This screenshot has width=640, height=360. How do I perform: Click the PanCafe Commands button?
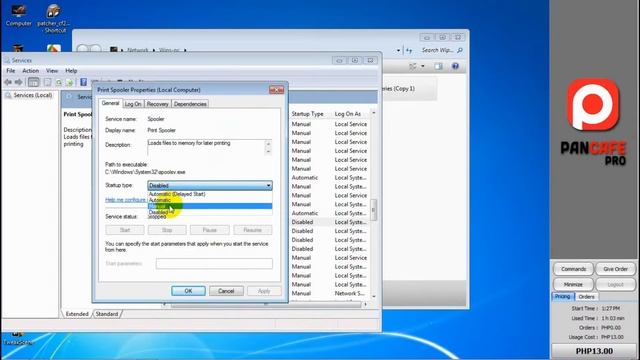click(x=573, y=269)
